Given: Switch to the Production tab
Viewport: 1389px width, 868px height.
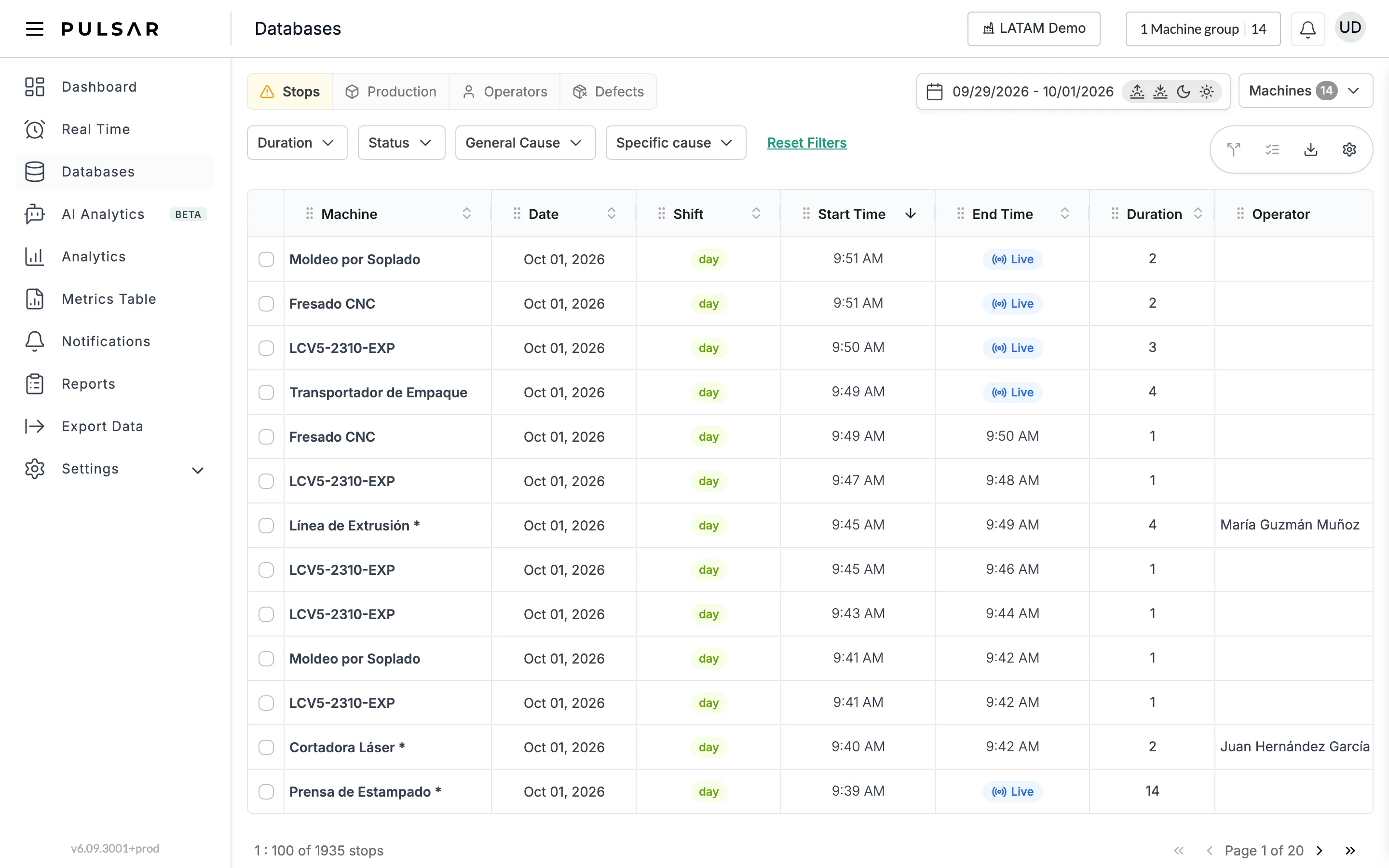Looking at the screenshot, I should 391,92.
